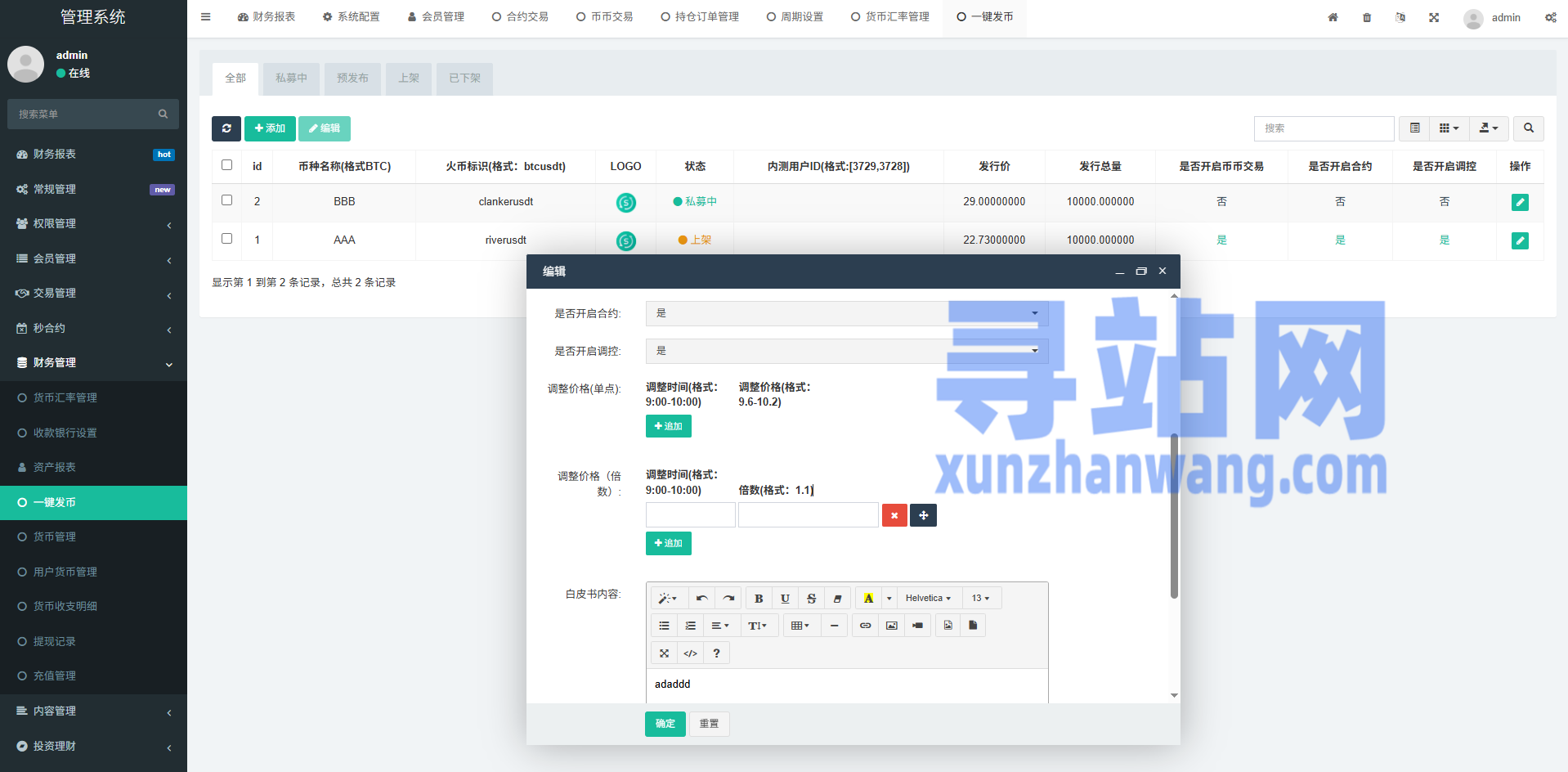
Task: Open code view in the rich editor
Action: pos(690,653)
